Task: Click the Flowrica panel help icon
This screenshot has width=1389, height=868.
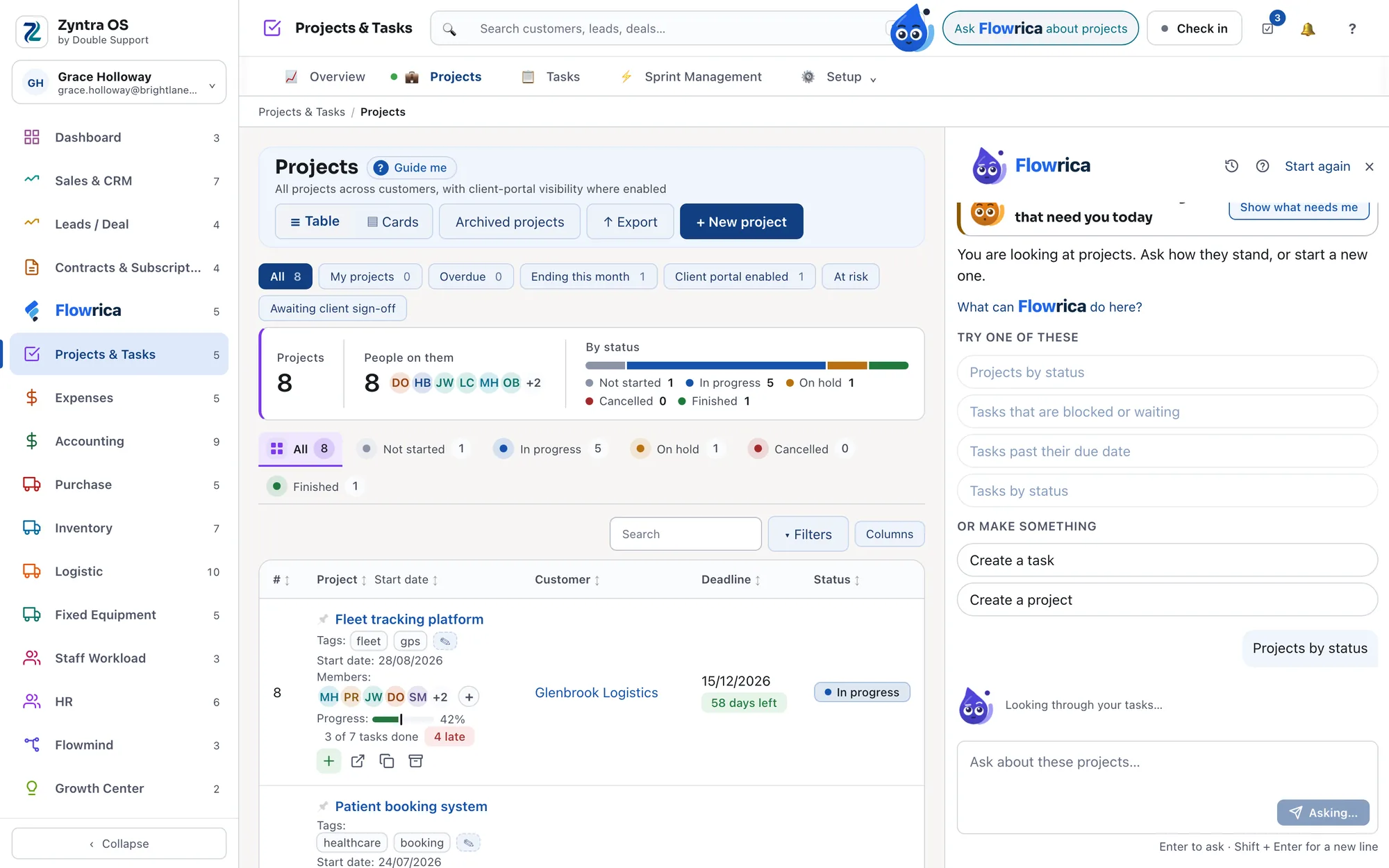Action: coord(1263,166)
